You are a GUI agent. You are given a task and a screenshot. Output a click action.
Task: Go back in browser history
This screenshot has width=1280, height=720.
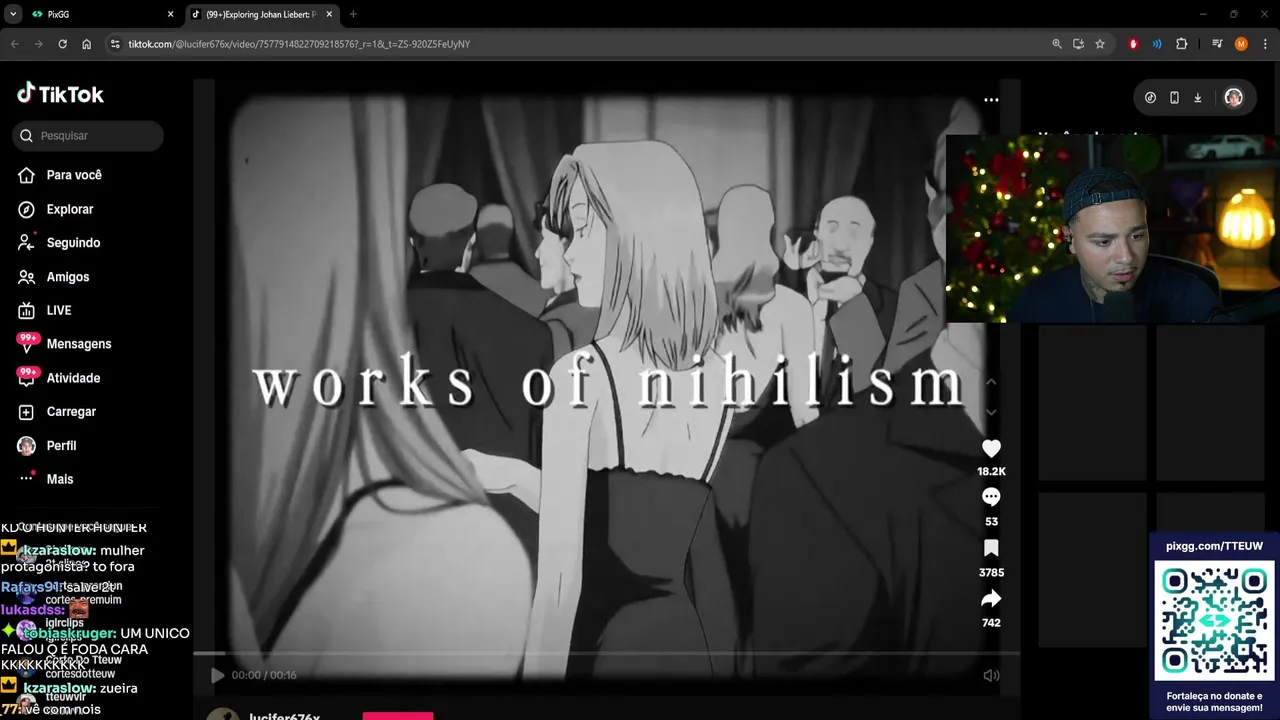[14, 44]
